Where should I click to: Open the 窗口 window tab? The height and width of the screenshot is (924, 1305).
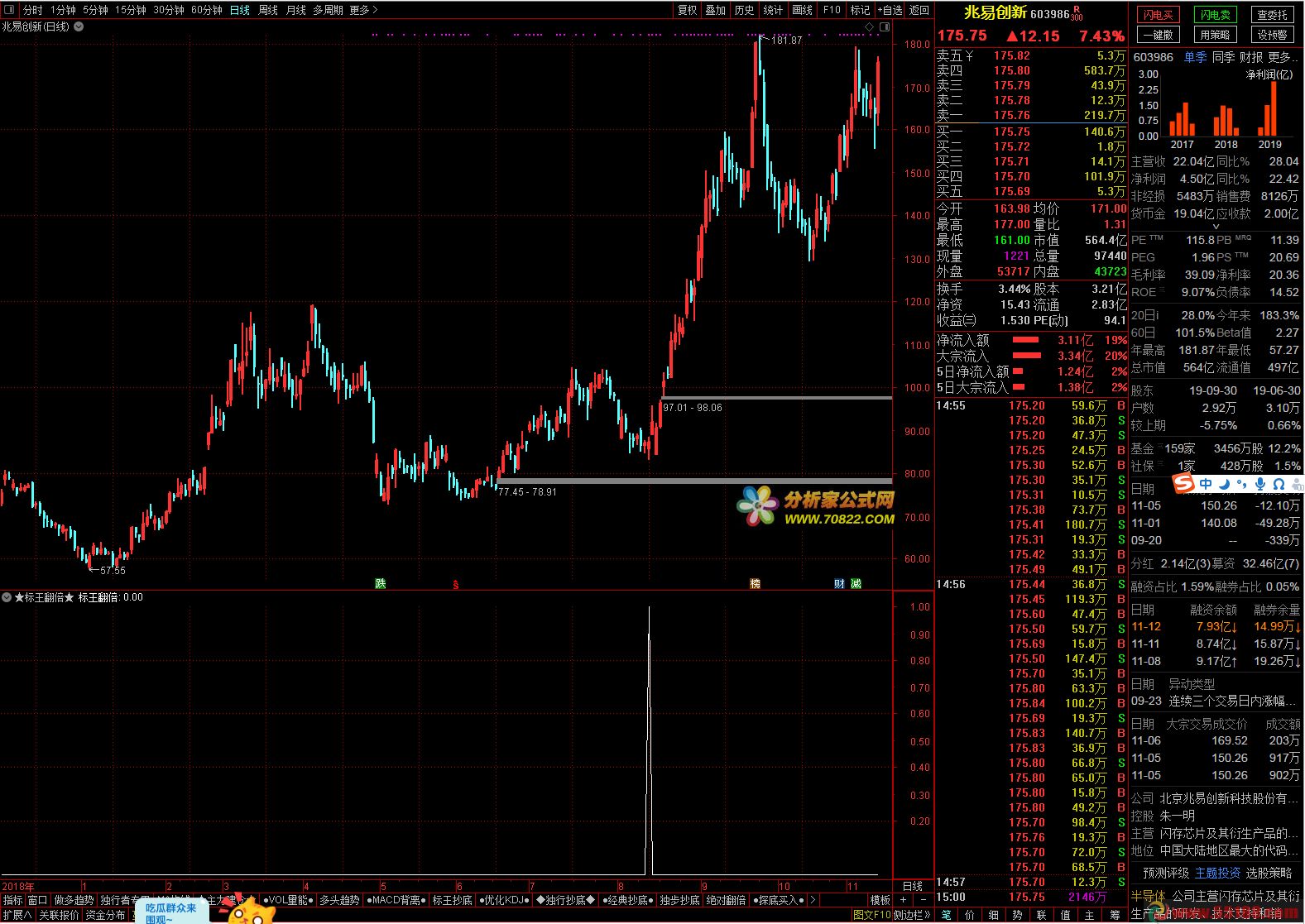click(x=38, y=900)
